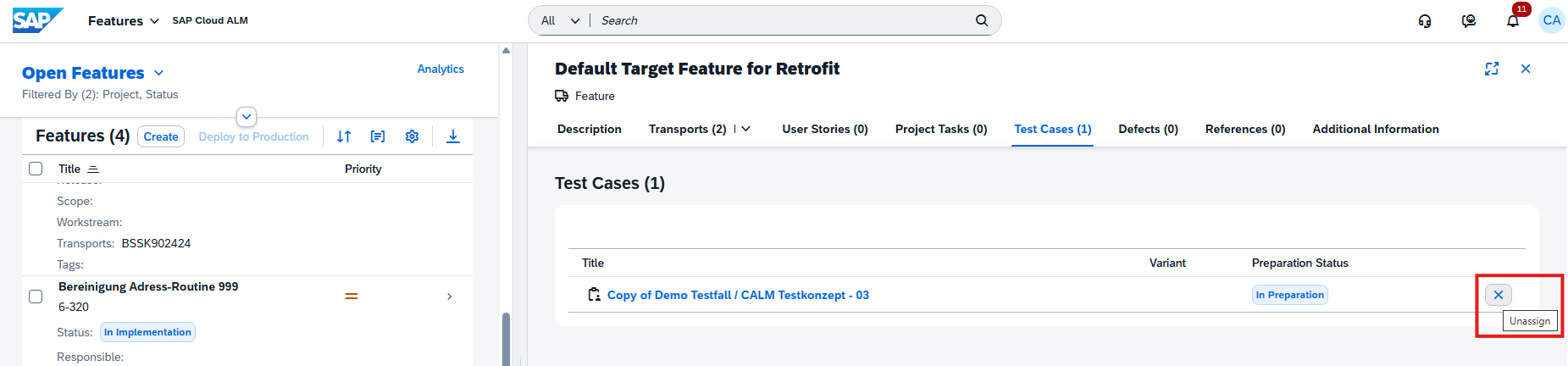The image size is (1568, 366).
Task: Expand the Transports tab dropdown arrow
Action: pos(746,129)
